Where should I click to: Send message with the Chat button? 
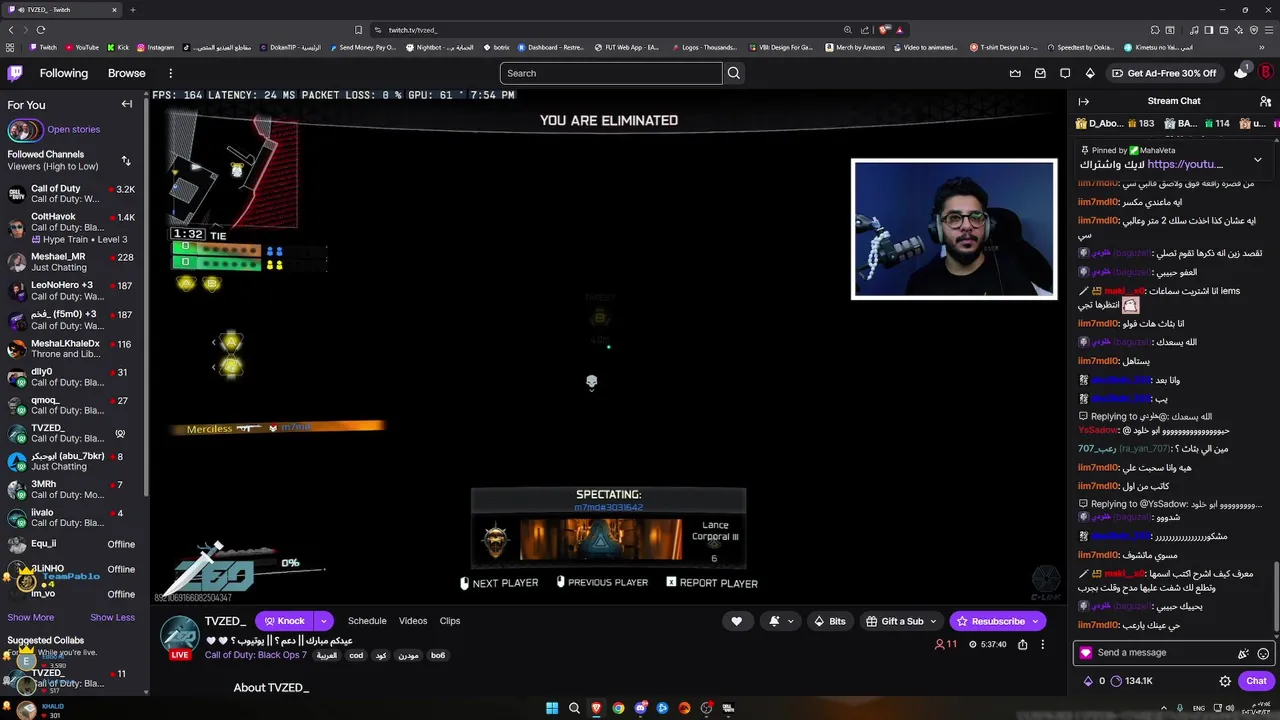pos(1256,681)
